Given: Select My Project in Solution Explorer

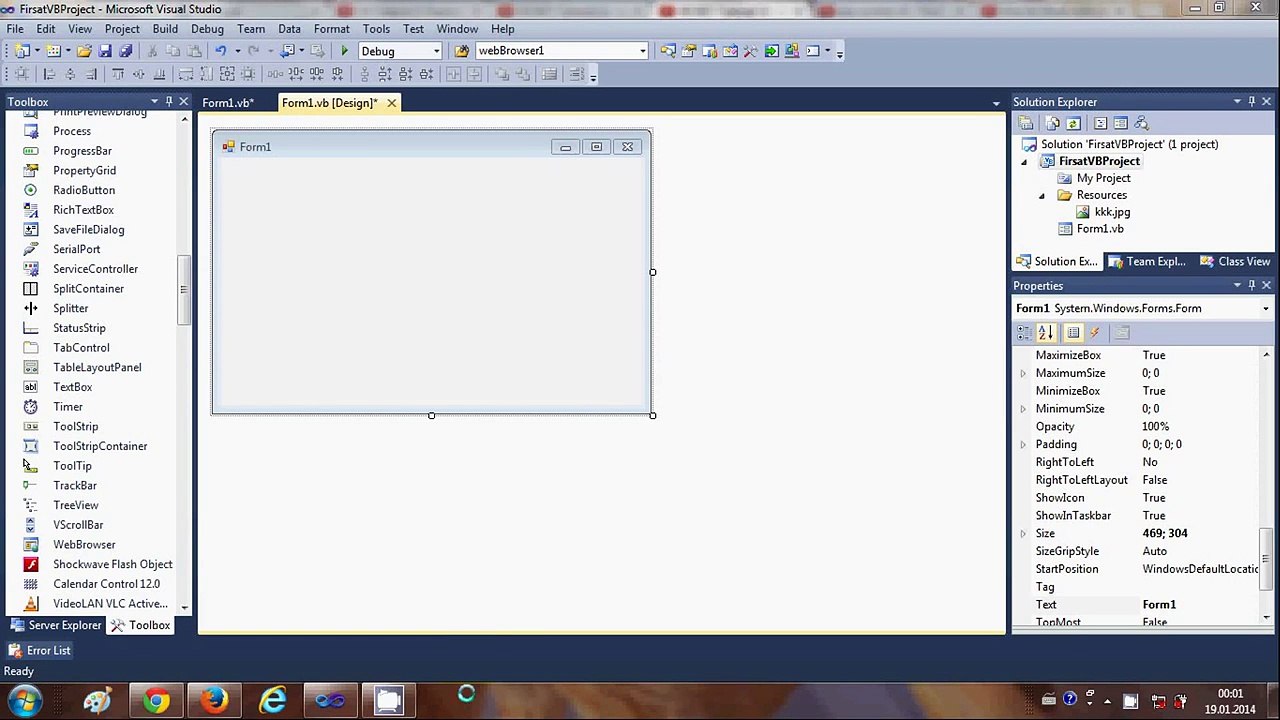Looking at the screenshot, I should [x=1103, y=178].
